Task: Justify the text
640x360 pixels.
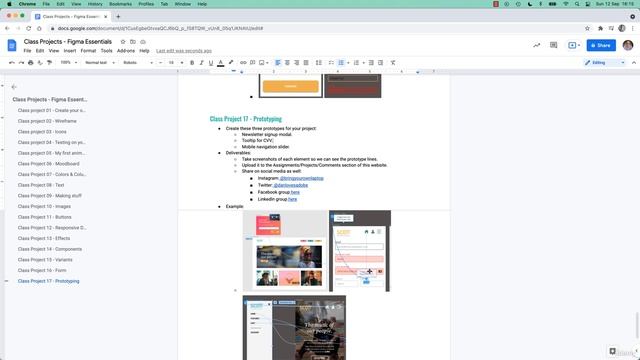Action: pyautogui.click(x=306, y=63)
